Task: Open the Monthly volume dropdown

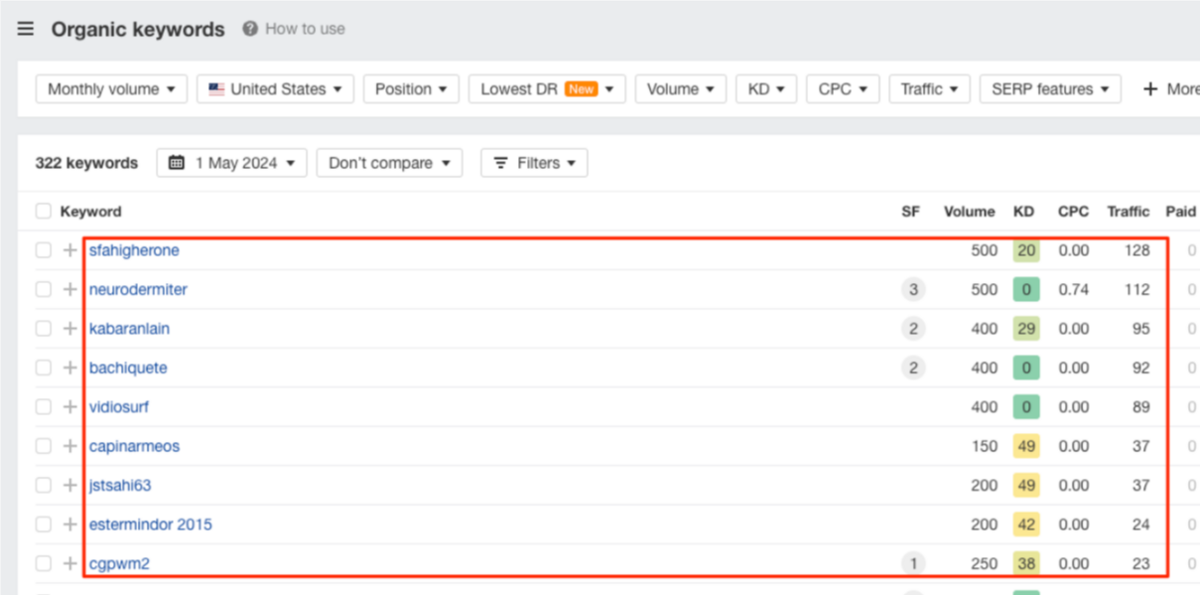Action: point(110,88)
